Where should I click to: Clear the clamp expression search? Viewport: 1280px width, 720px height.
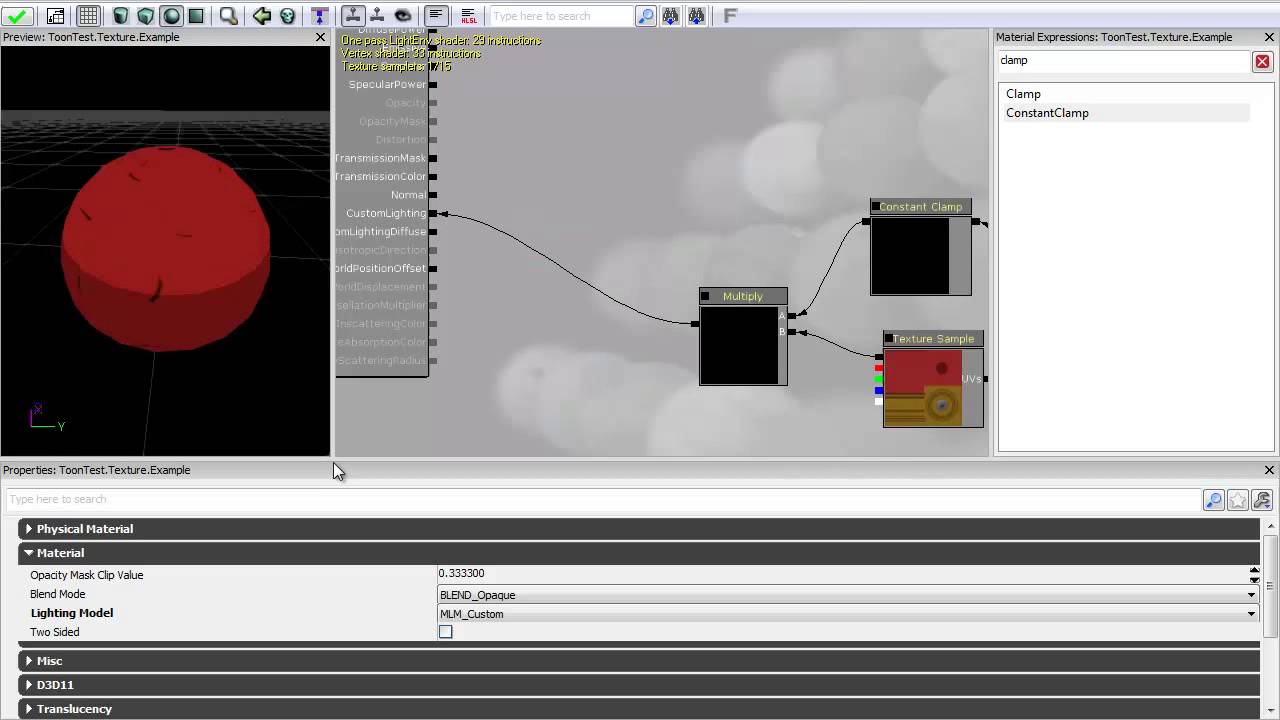click(x=1262, y=61)
